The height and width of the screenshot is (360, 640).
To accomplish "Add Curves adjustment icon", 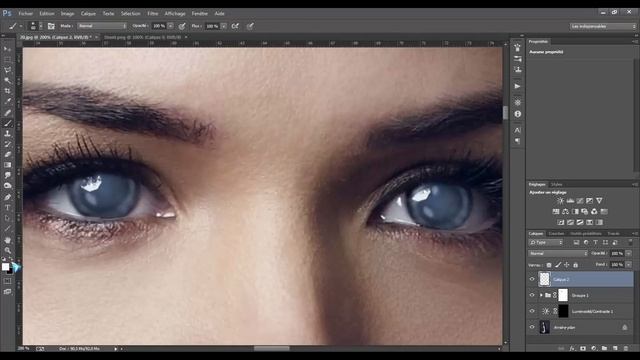I will 580,201.
